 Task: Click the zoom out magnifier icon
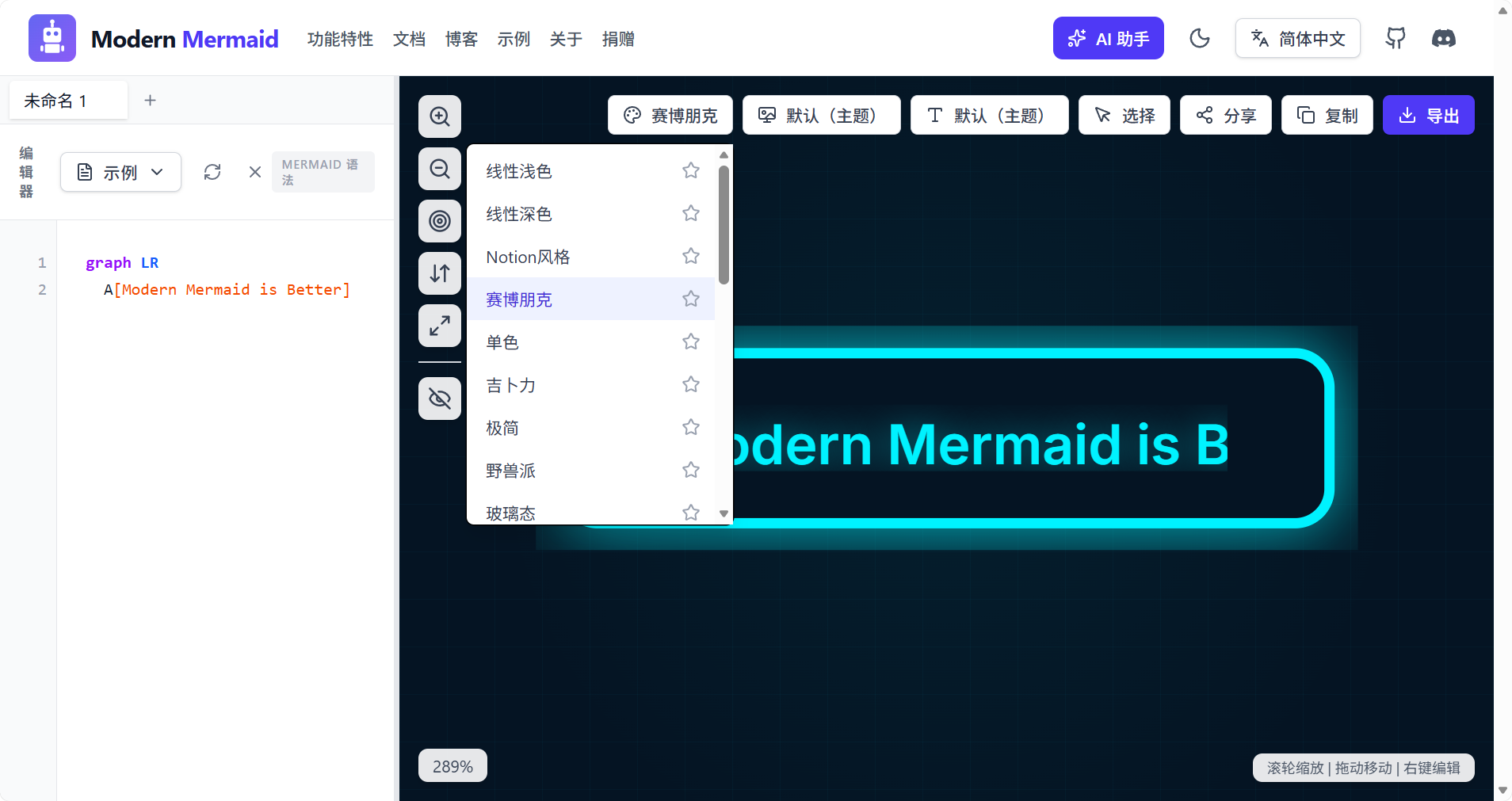click(440, 169)
